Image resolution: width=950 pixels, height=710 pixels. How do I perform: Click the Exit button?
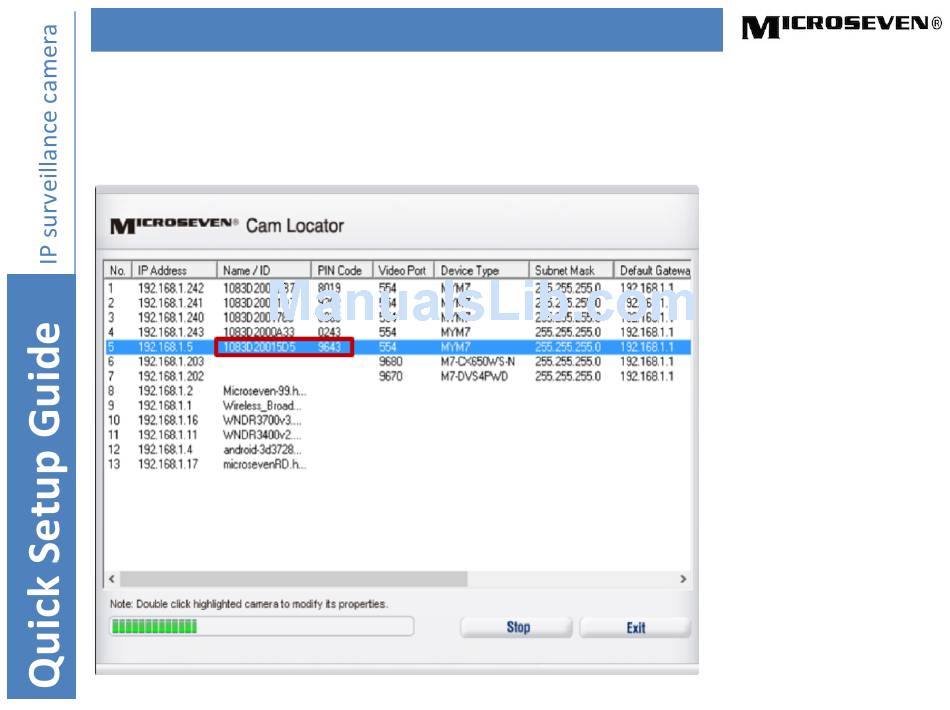point(635,627)
